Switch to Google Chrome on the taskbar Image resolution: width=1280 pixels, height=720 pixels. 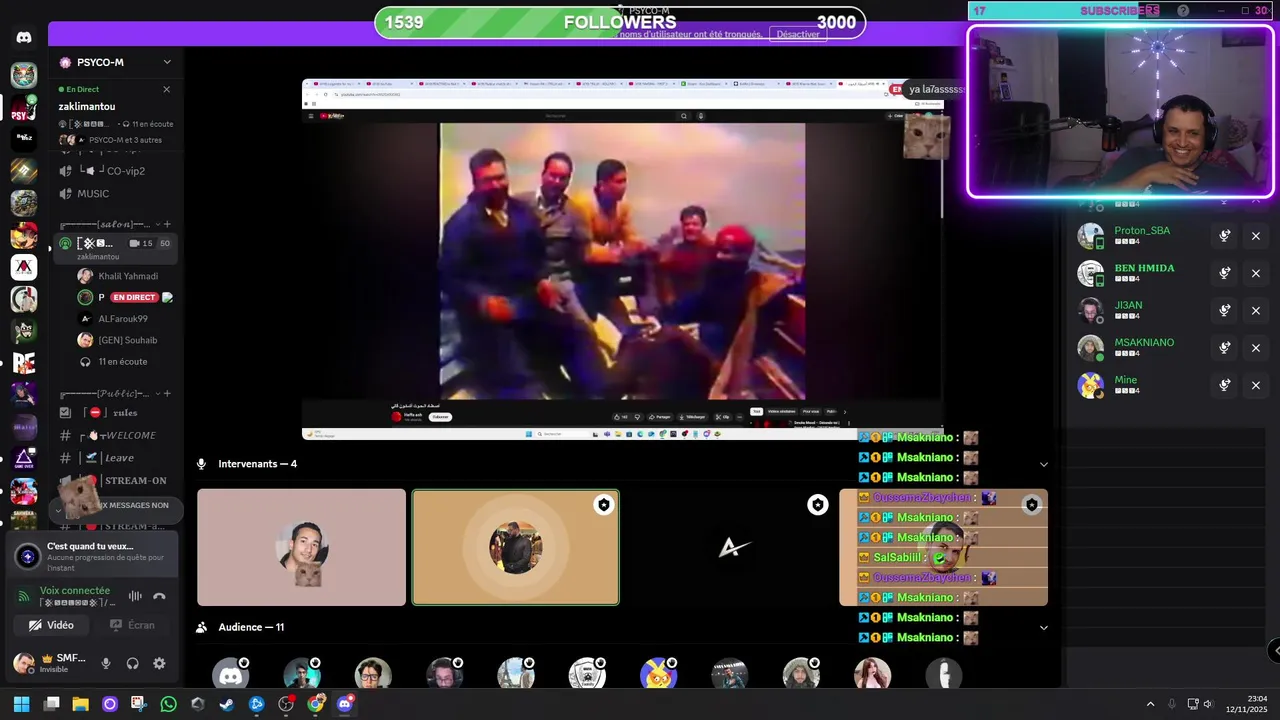pyautogui.click(x=316, y=704)
